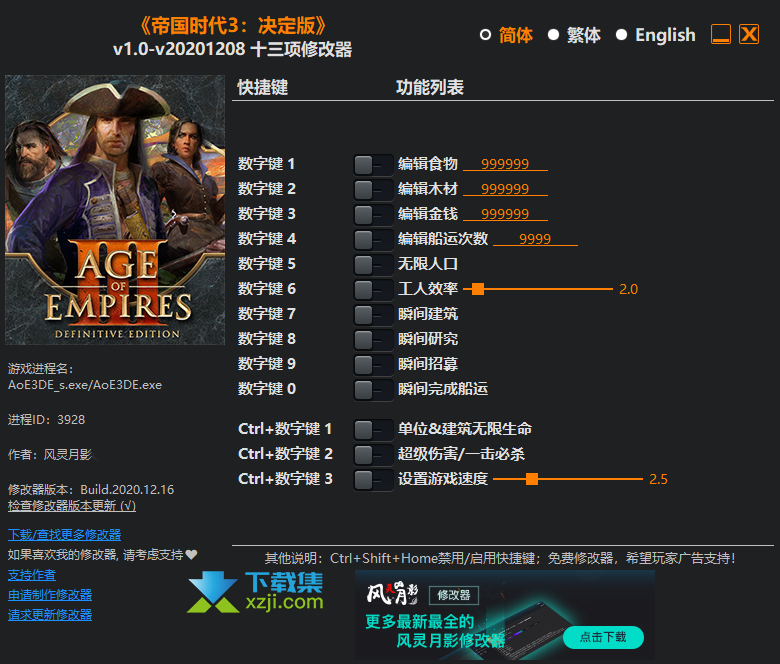Click the v1.0-v20201208 十三项修改器 subtitle
The width and height of the screenshot is (780, 664).
[233, 49]
